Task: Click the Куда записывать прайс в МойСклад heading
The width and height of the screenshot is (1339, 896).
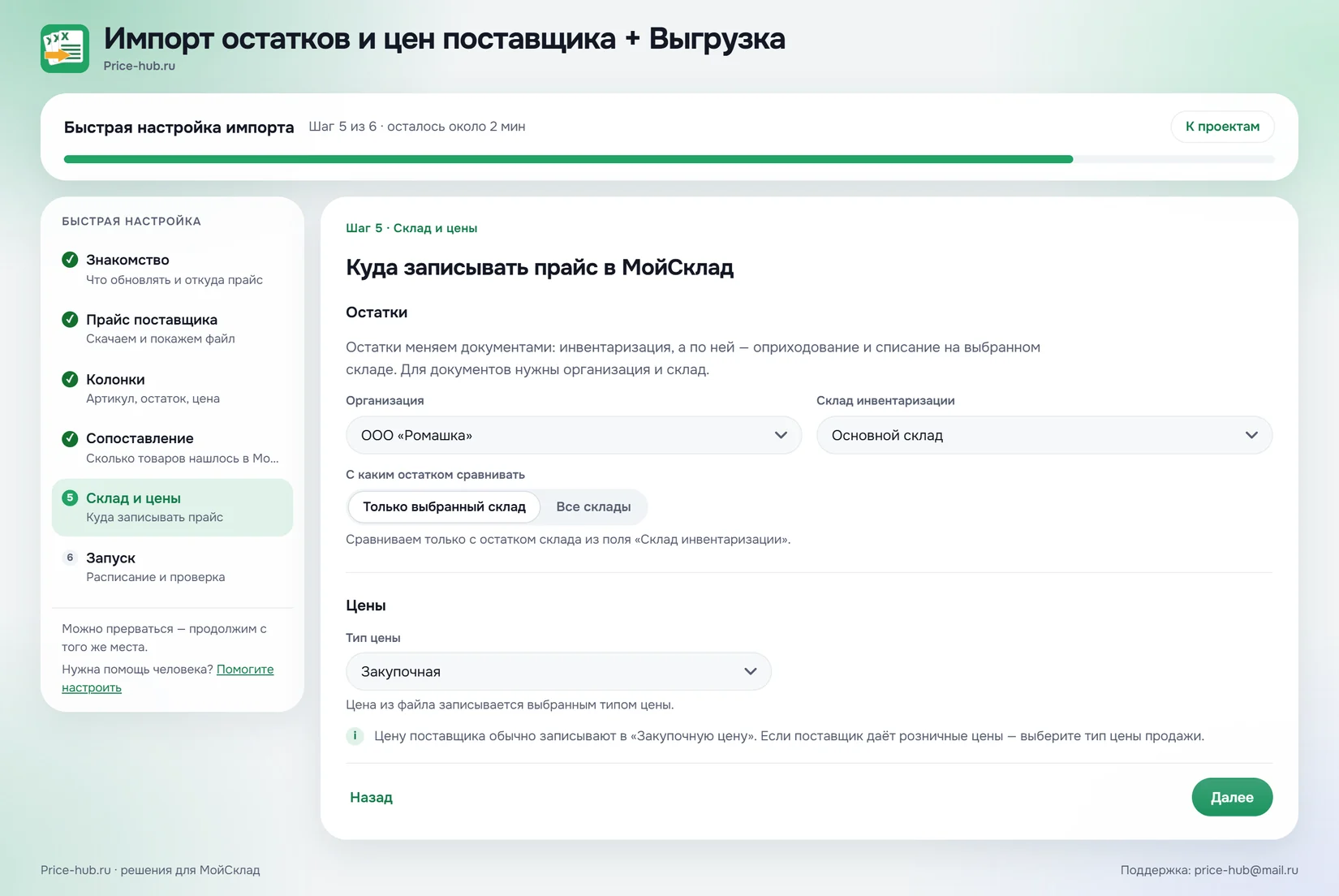Action: (x=540, y=268)
